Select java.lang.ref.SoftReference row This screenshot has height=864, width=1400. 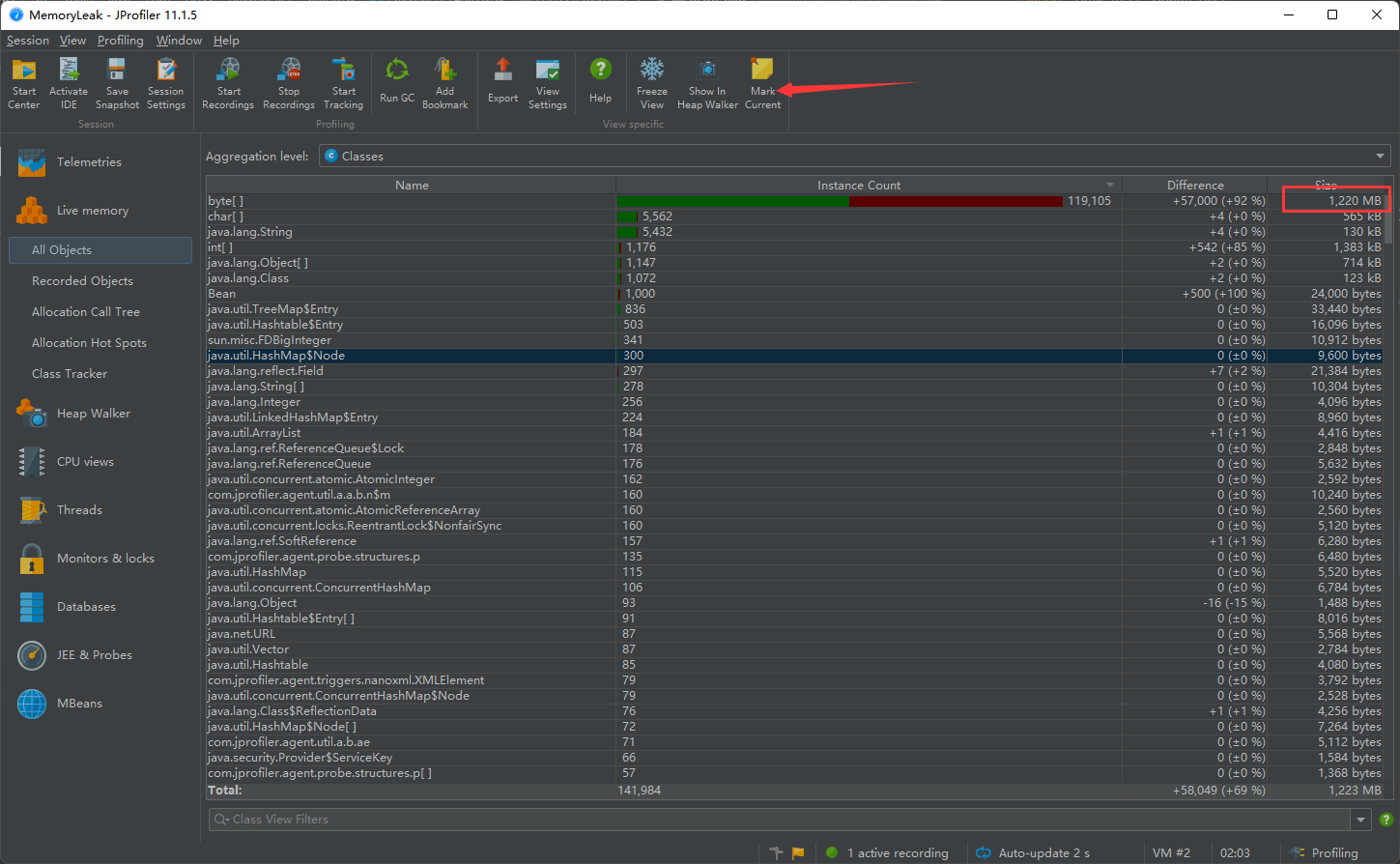[x=794, y=541]
